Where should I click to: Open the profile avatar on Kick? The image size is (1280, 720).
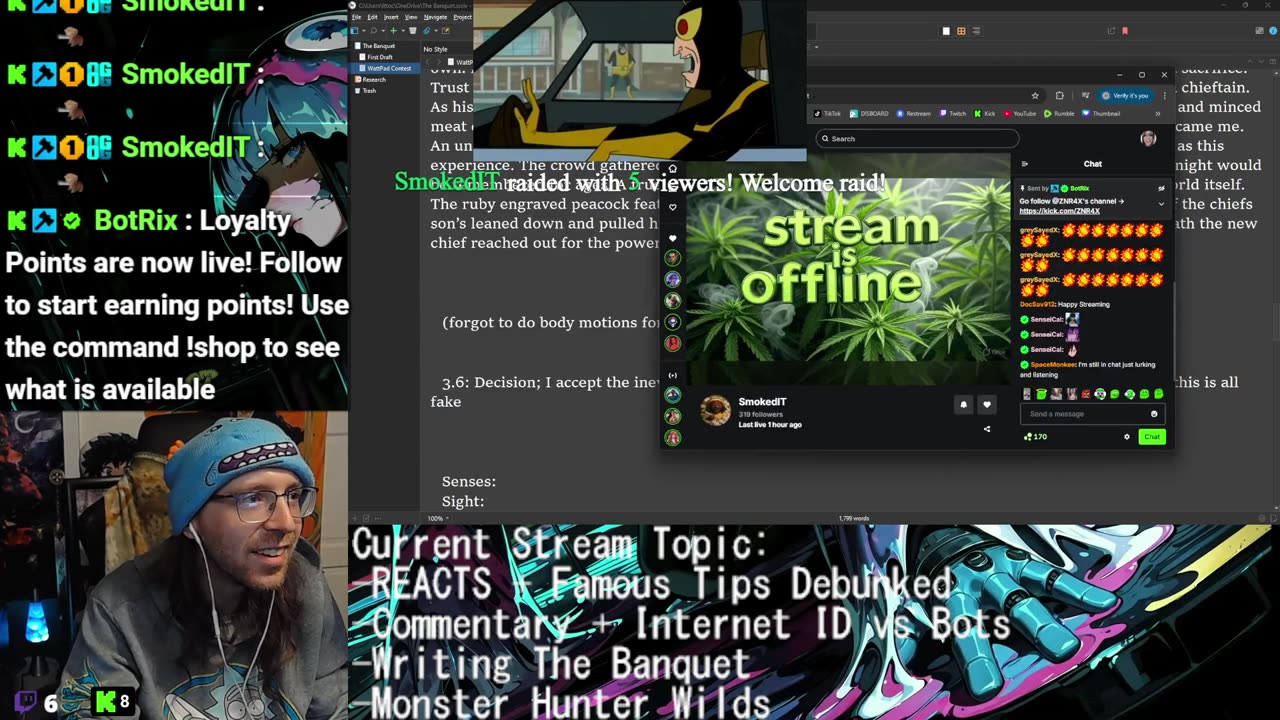point(1148,139)
